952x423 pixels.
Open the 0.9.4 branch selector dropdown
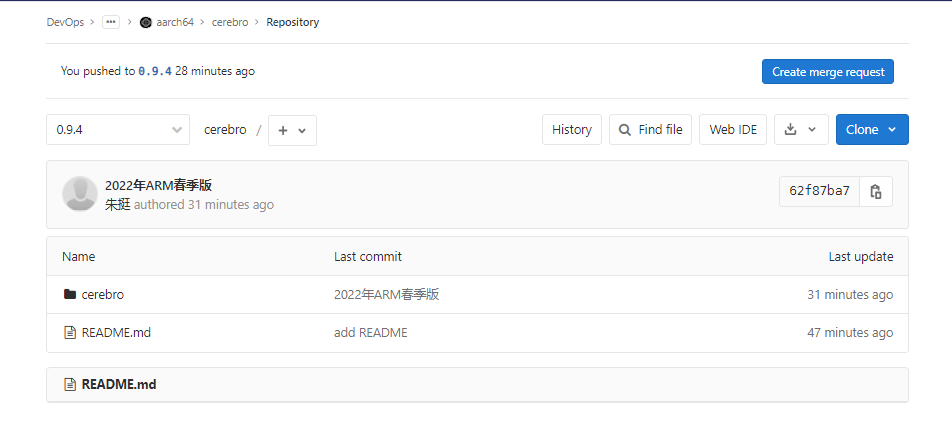[x=118, y=129]
